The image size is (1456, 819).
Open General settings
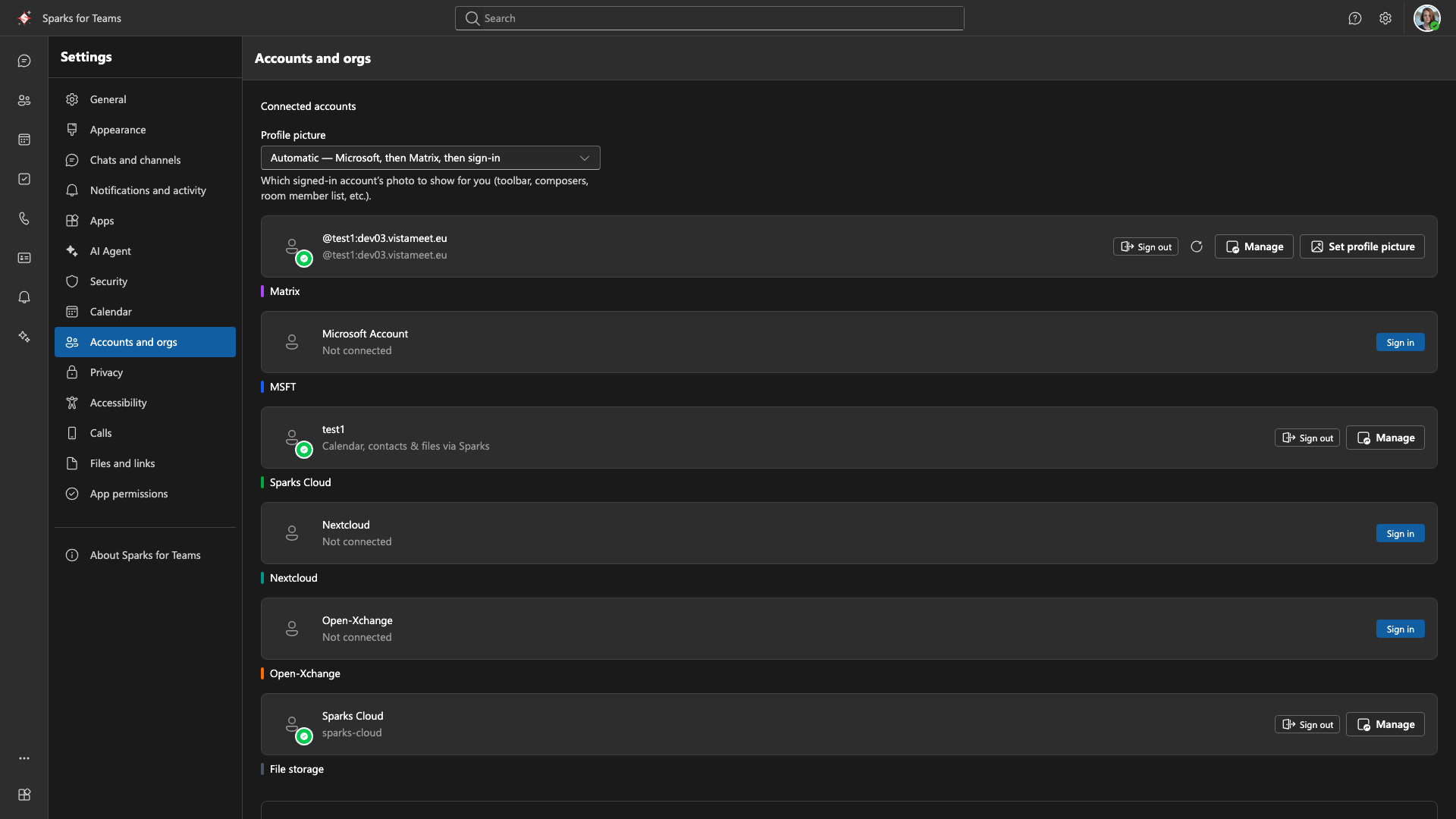pyautogui.click(x=145, y=99)
